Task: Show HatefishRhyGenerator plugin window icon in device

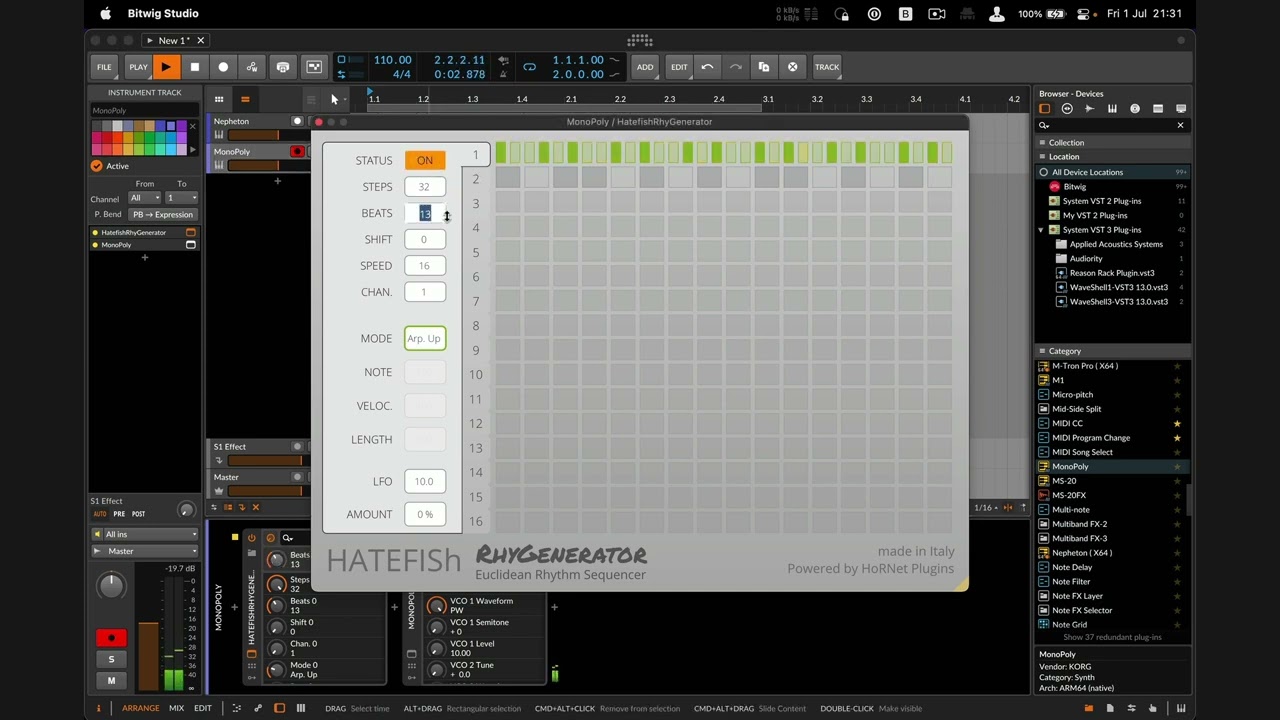Action: pyautogui.click(x=252, y=654)
